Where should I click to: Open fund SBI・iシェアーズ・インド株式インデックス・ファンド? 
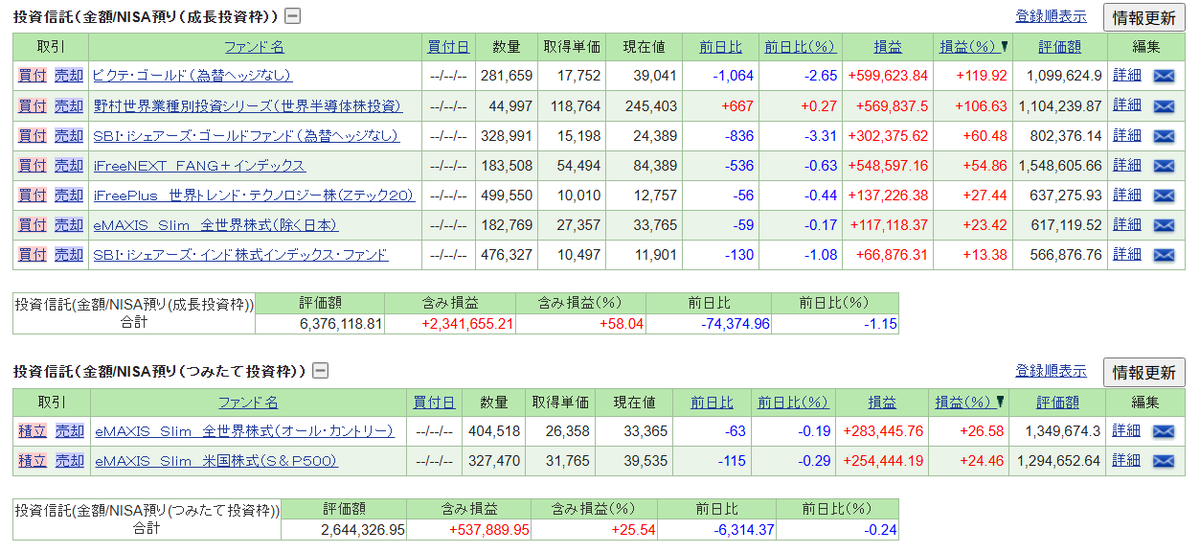(x=240, y=256)
